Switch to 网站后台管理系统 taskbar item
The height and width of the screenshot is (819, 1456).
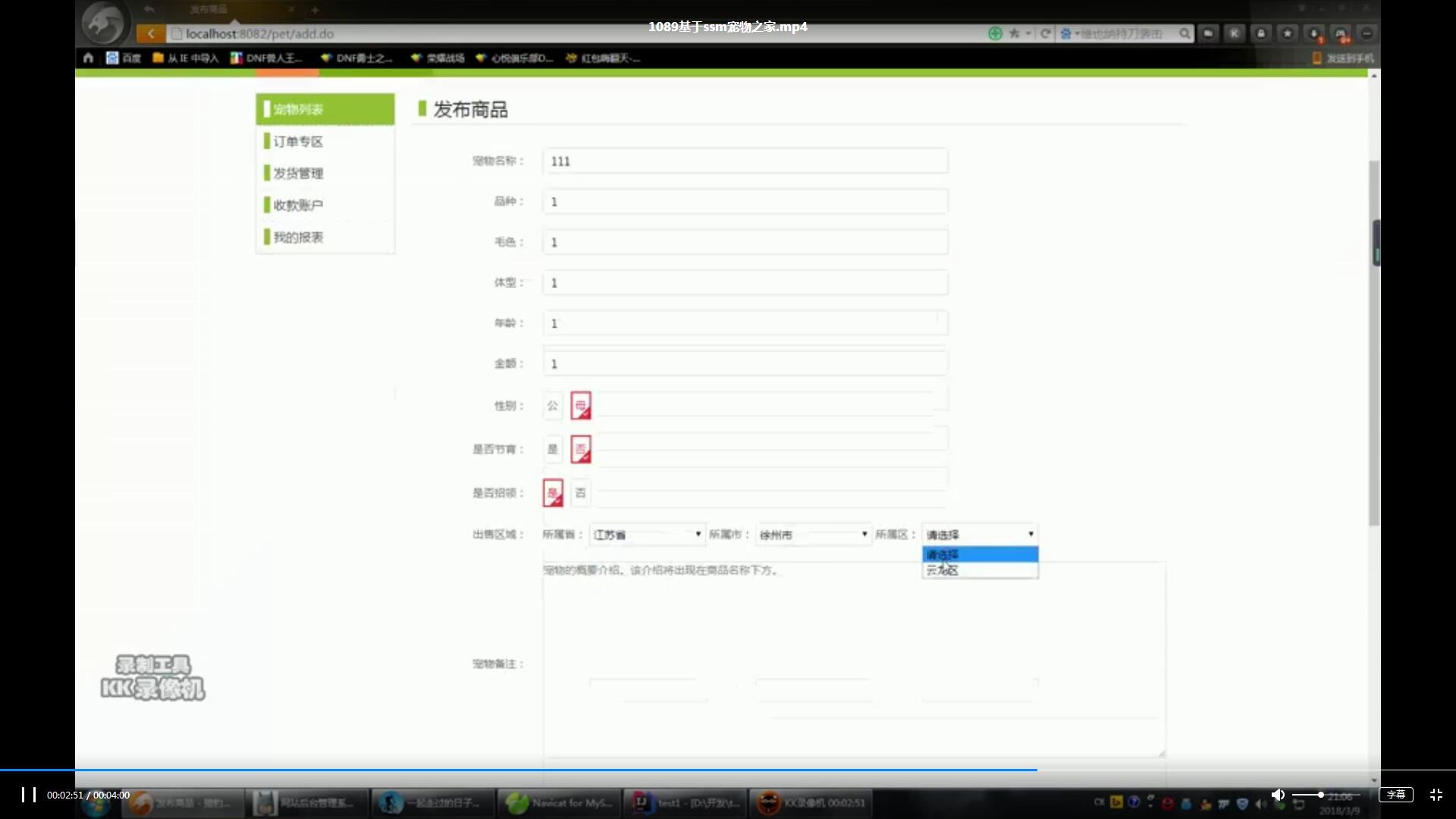tap(307, 802)
